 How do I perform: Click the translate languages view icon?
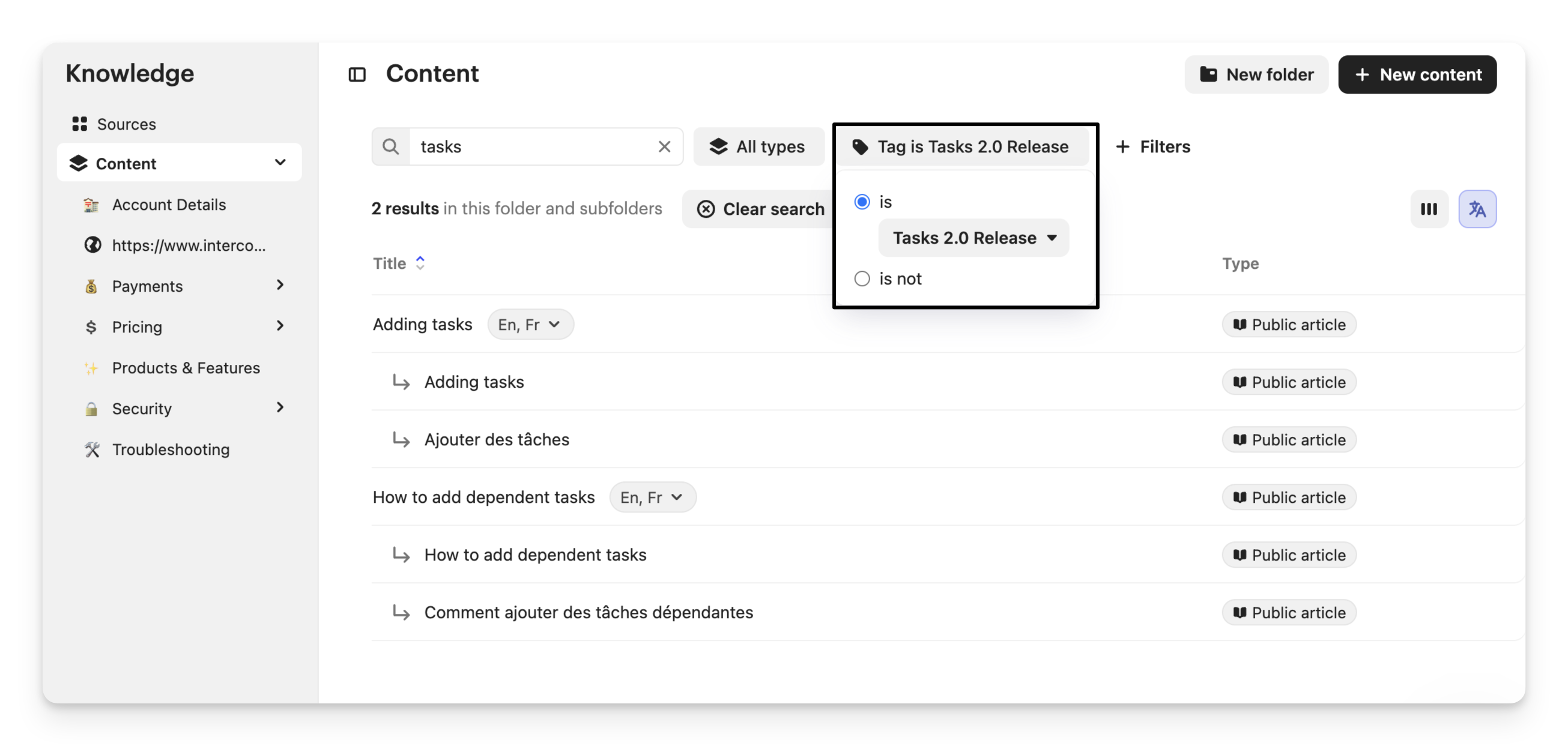tap(1477, 209)
